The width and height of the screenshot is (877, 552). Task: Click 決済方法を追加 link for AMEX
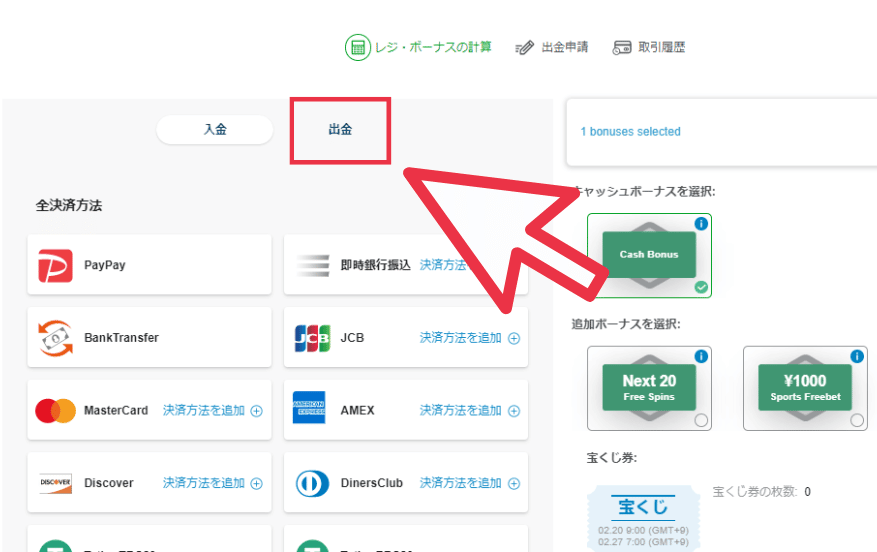pyautogui.click(x=460, y=411)
